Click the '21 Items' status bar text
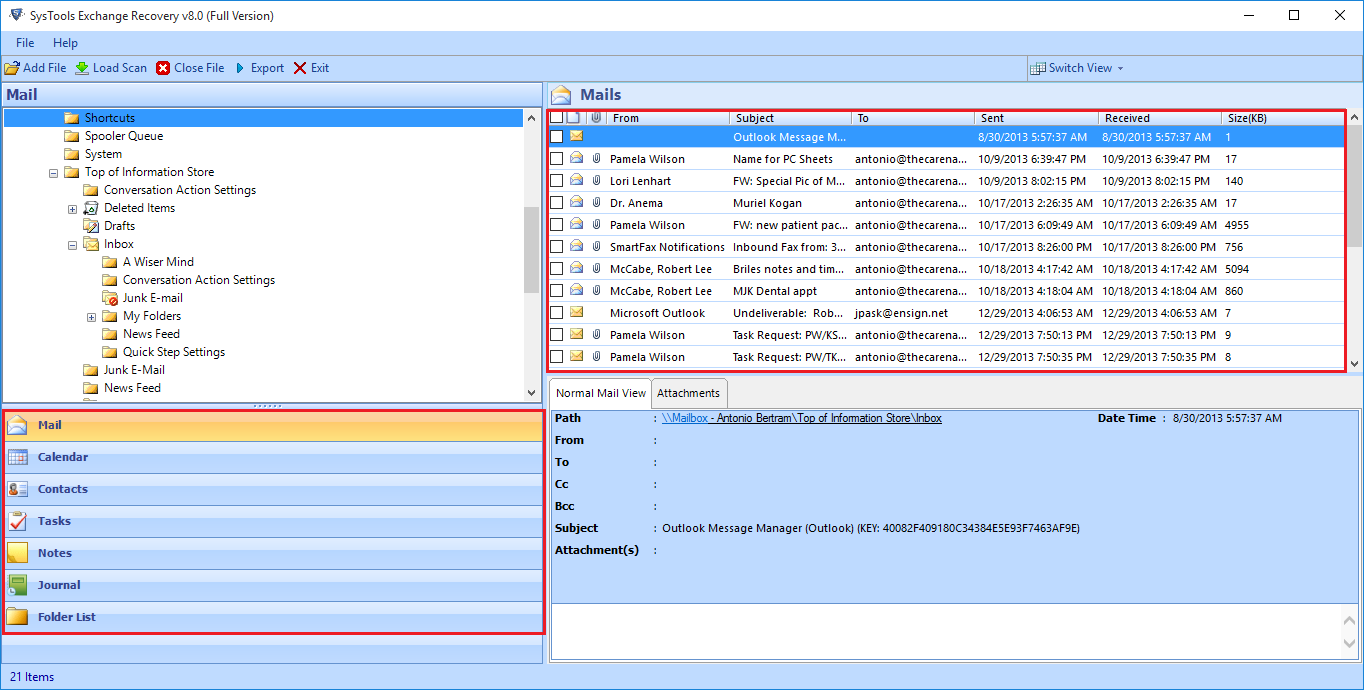 pos(32,677)
